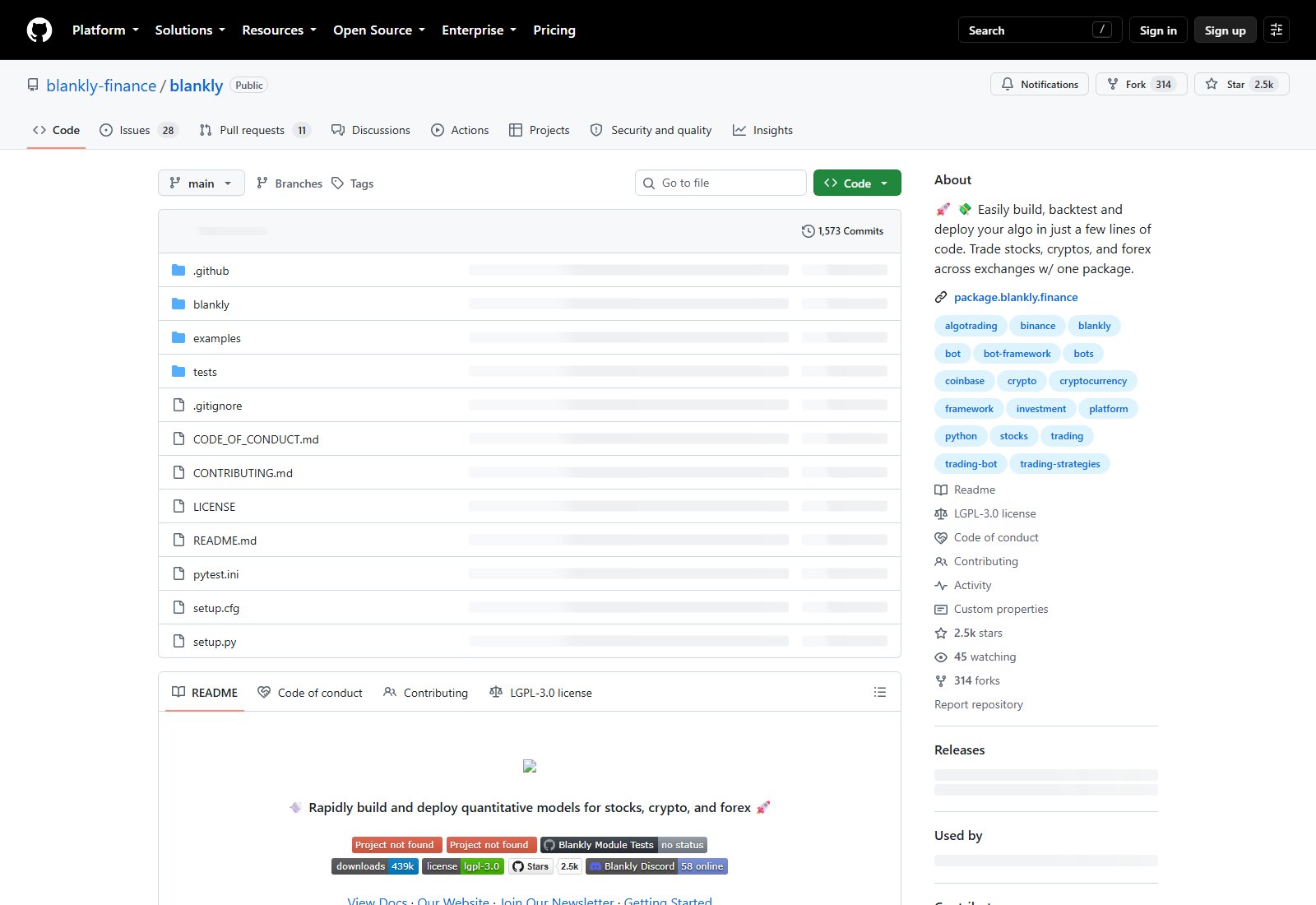Viewport: 1316px width, 905px height.
Task: Star the blankly repository
Action: pos(1241,85)
